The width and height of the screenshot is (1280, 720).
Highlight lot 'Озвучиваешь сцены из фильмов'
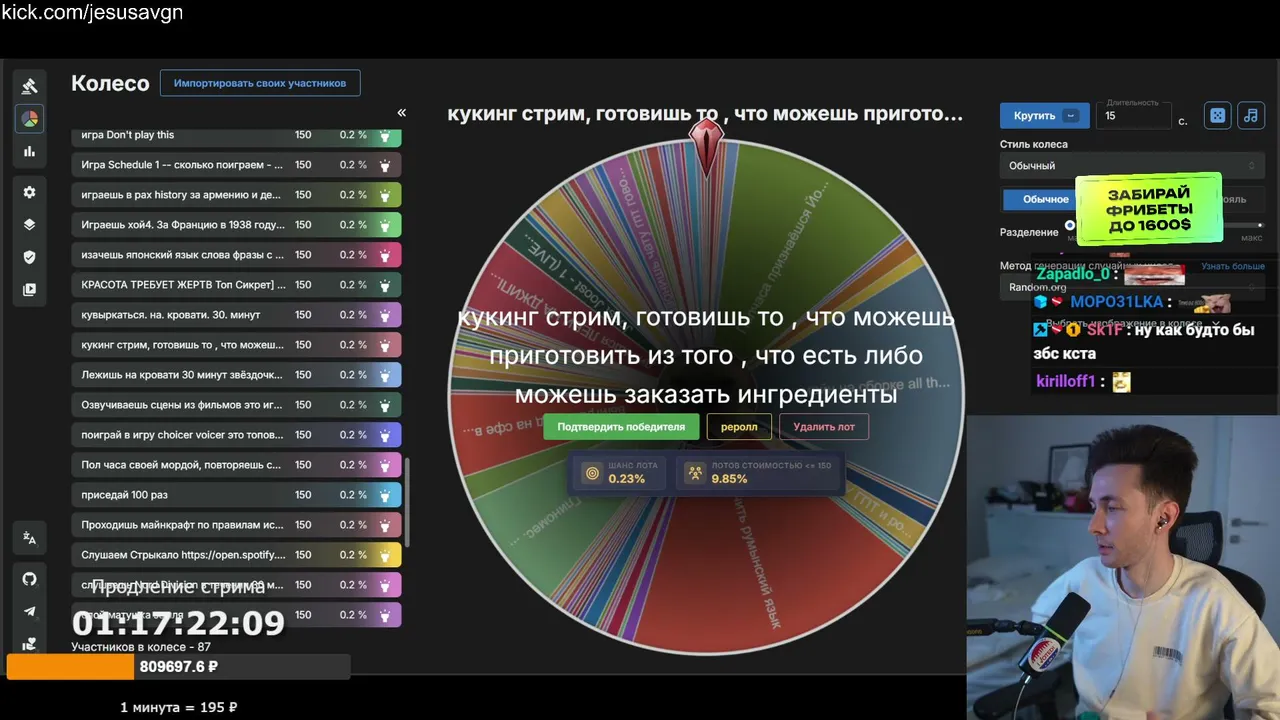point(385,405)
